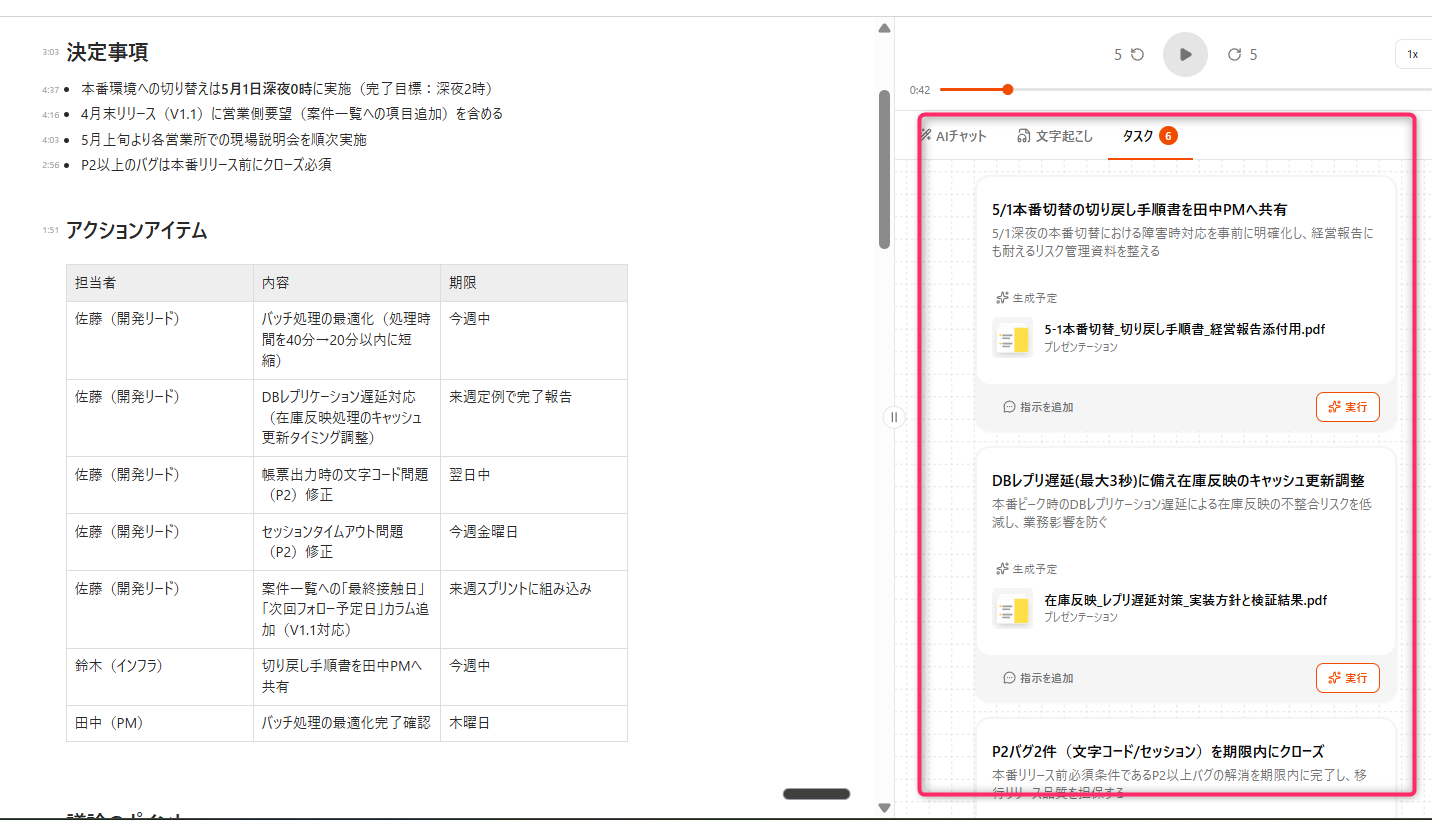Jump to timestamp 2:56 beside P2以上のバグ
The width and height of the screenshot is (1432, 820).
point(50,166)
